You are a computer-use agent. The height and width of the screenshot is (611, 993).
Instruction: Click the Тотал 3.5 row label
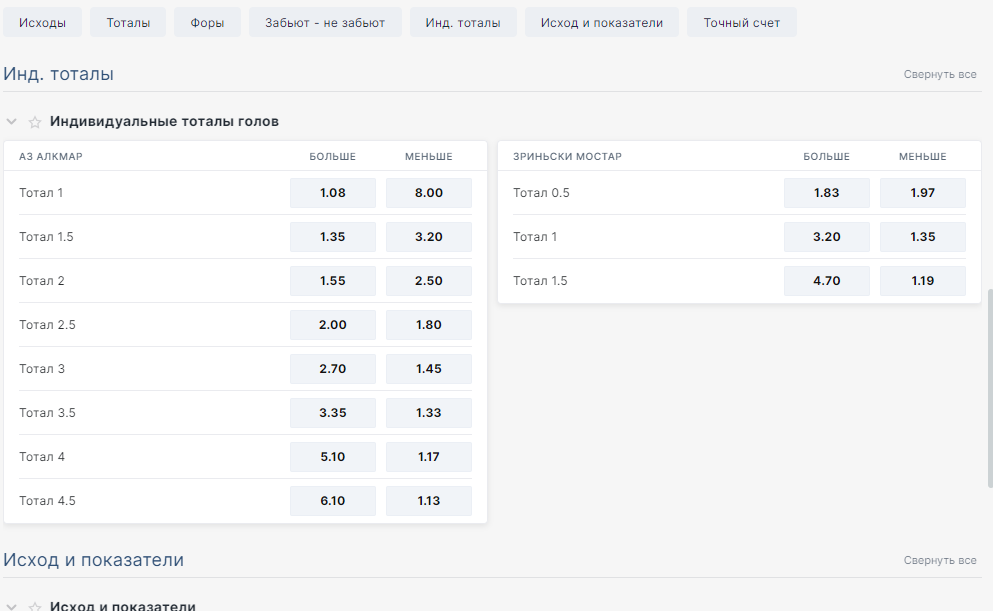coord(47,413)
